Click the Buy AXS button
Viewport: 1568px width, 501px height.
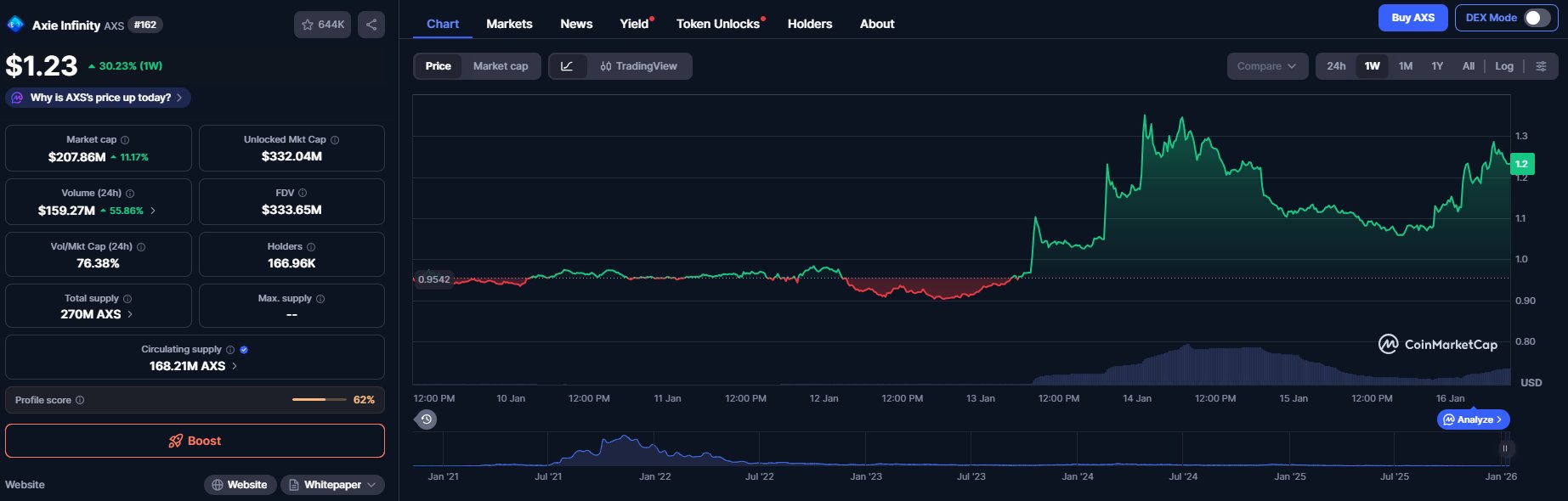point(1412,18)
